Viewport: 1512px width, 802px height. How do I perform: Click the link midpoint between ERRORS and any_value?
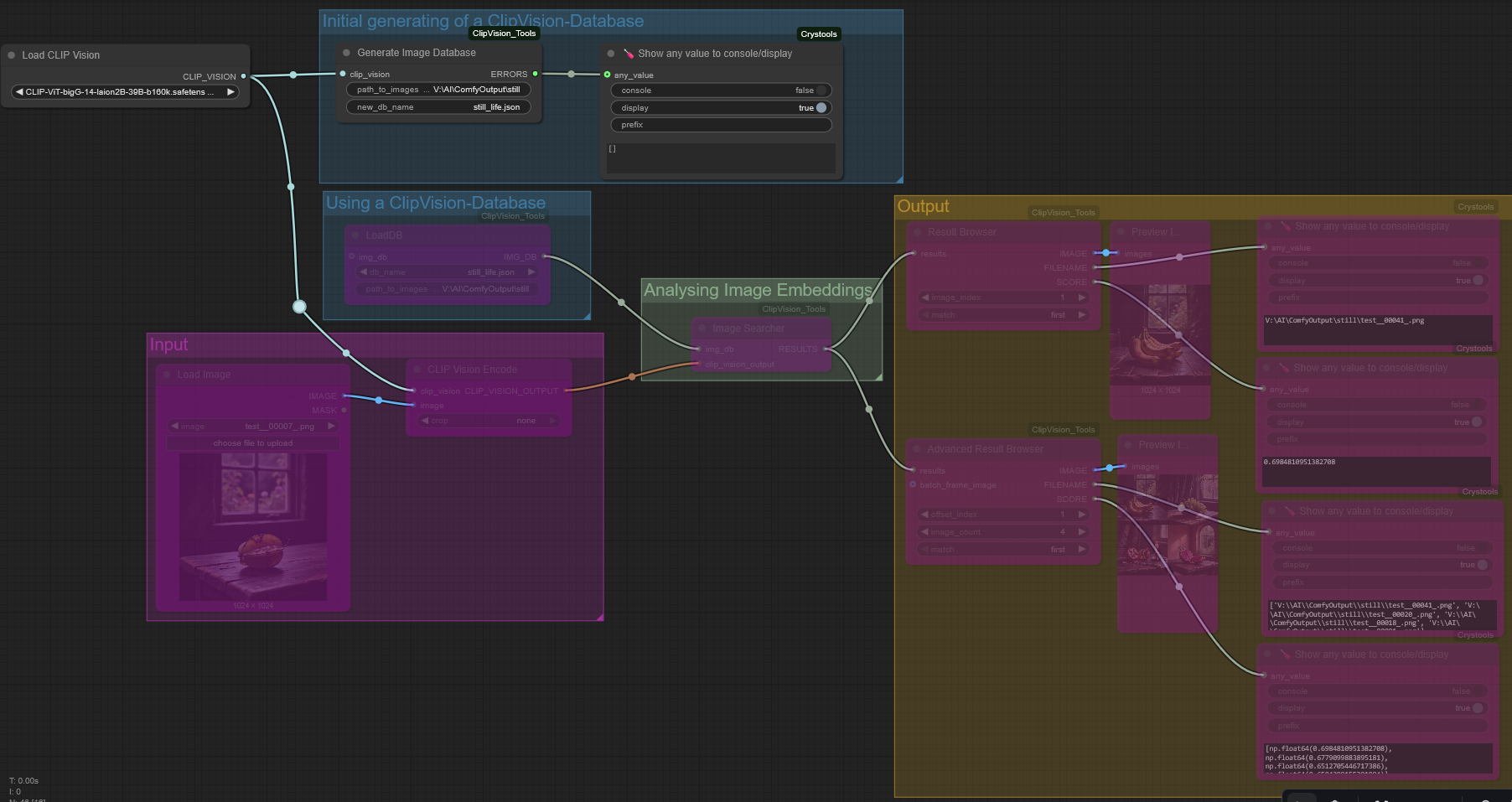572,74
